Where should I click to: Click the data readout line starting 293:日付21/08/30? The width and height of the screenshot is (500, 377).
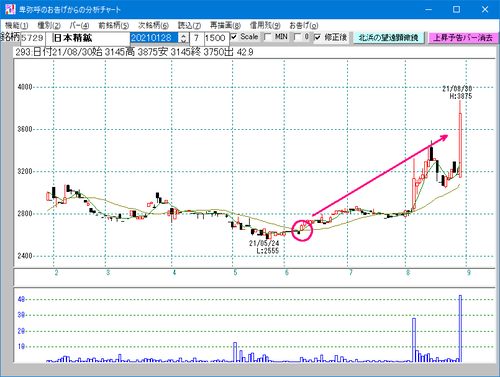coord(134,52)
